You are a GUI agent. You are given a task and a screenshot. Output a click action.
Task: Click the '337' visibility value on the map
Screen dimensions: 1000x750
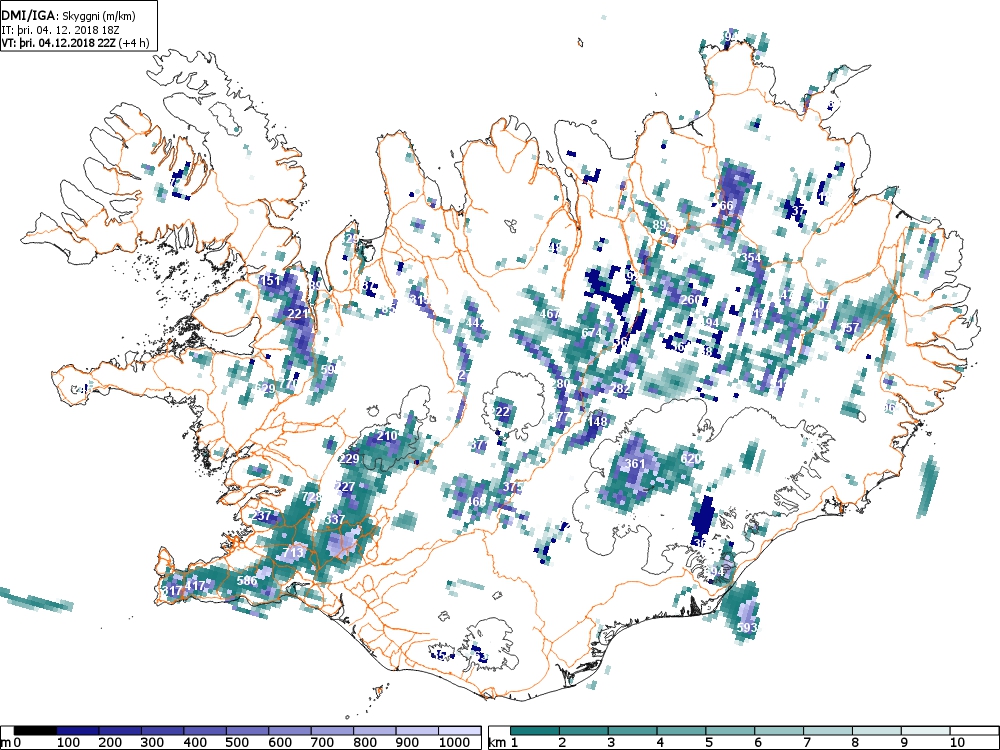(335, 520)
